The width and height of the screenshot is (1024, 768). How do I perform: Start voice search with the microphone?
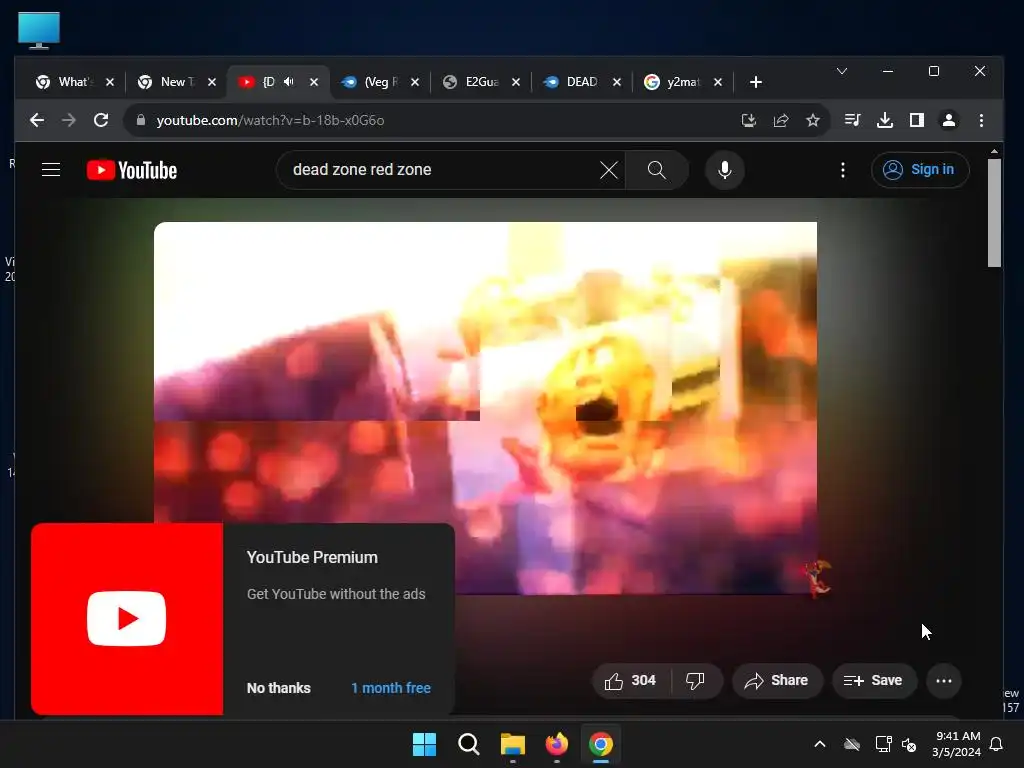(x=725, y=170)
